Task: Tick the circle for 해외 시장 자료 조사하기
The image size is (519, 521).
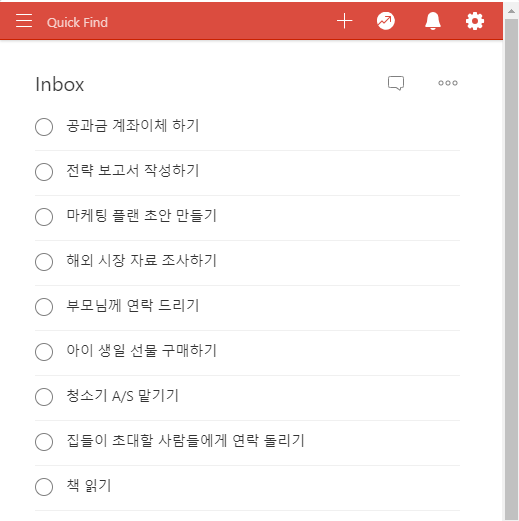Action: coord(44,262)
